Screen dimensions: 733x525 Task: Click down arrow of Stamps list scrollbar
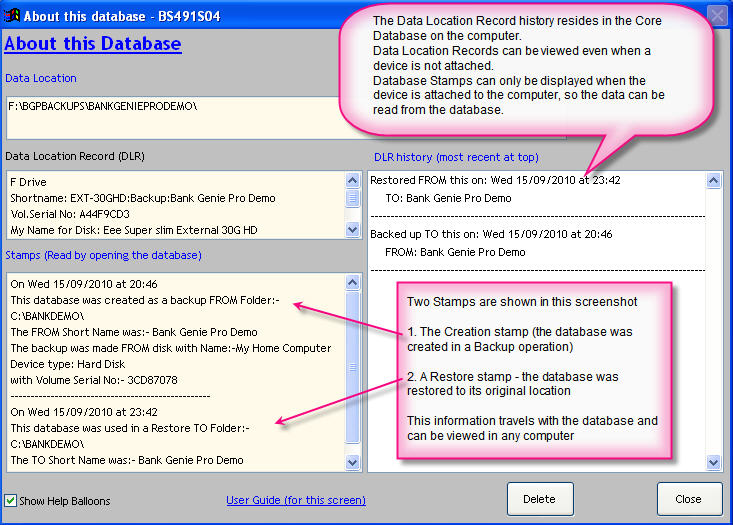pyautogui.click(x=352, y=463)
